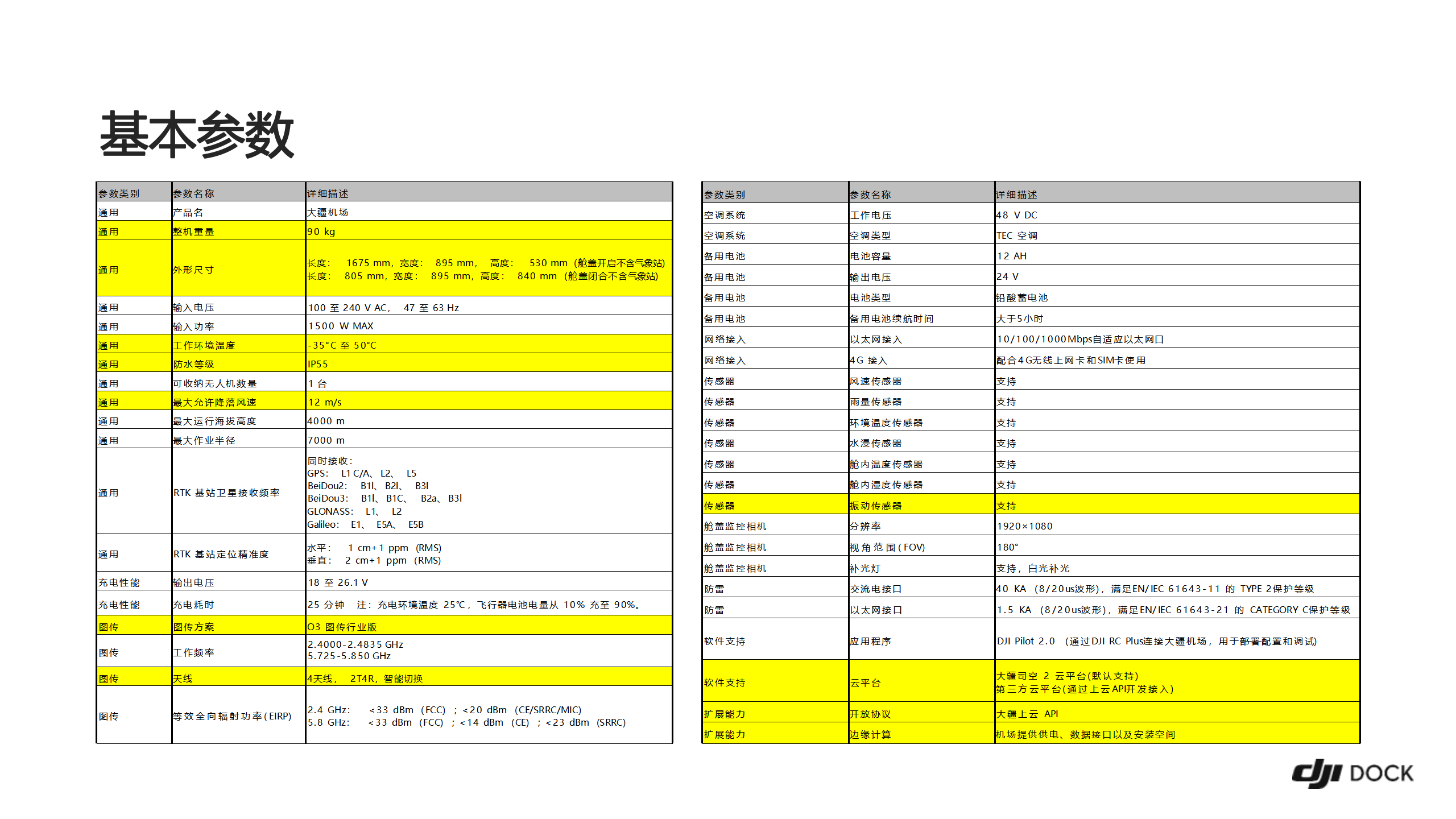
Task: Select the 配合4G无线上网卡和SIM卡使用 cell
Action: 1177,359
